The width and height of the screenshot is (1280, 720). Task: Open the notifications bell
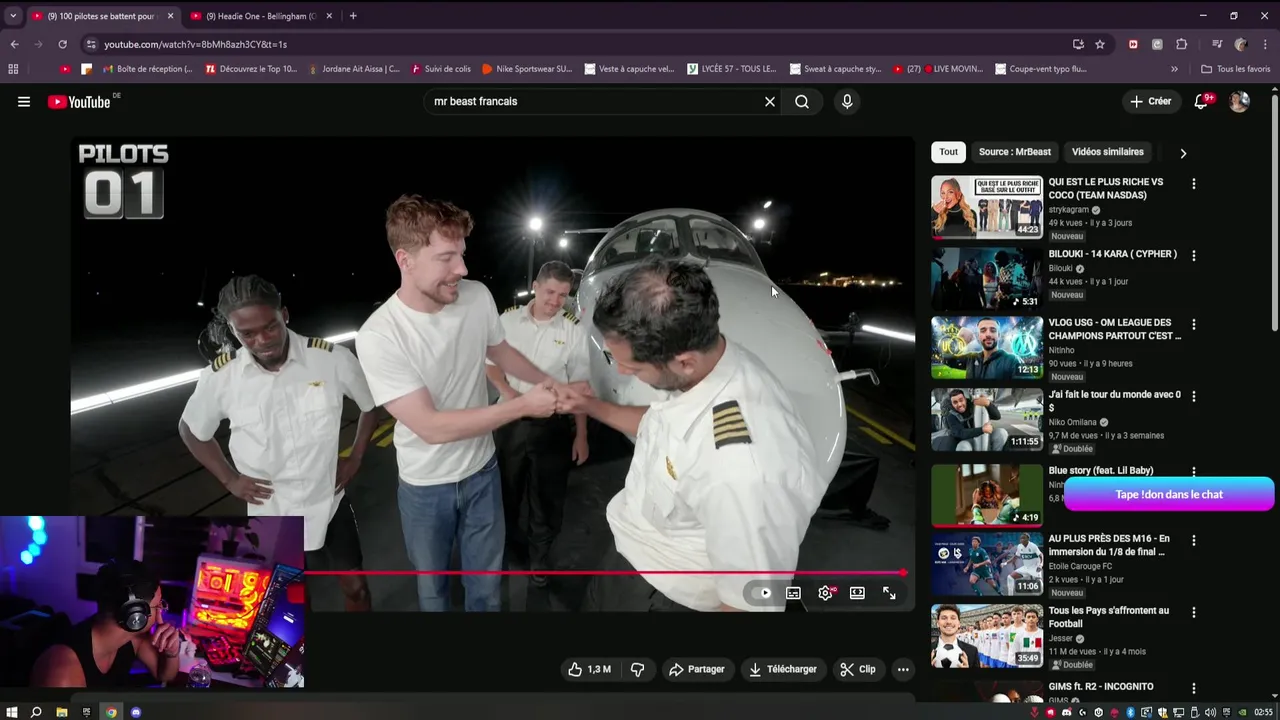pyautogui.click(x=1201, y=101)
